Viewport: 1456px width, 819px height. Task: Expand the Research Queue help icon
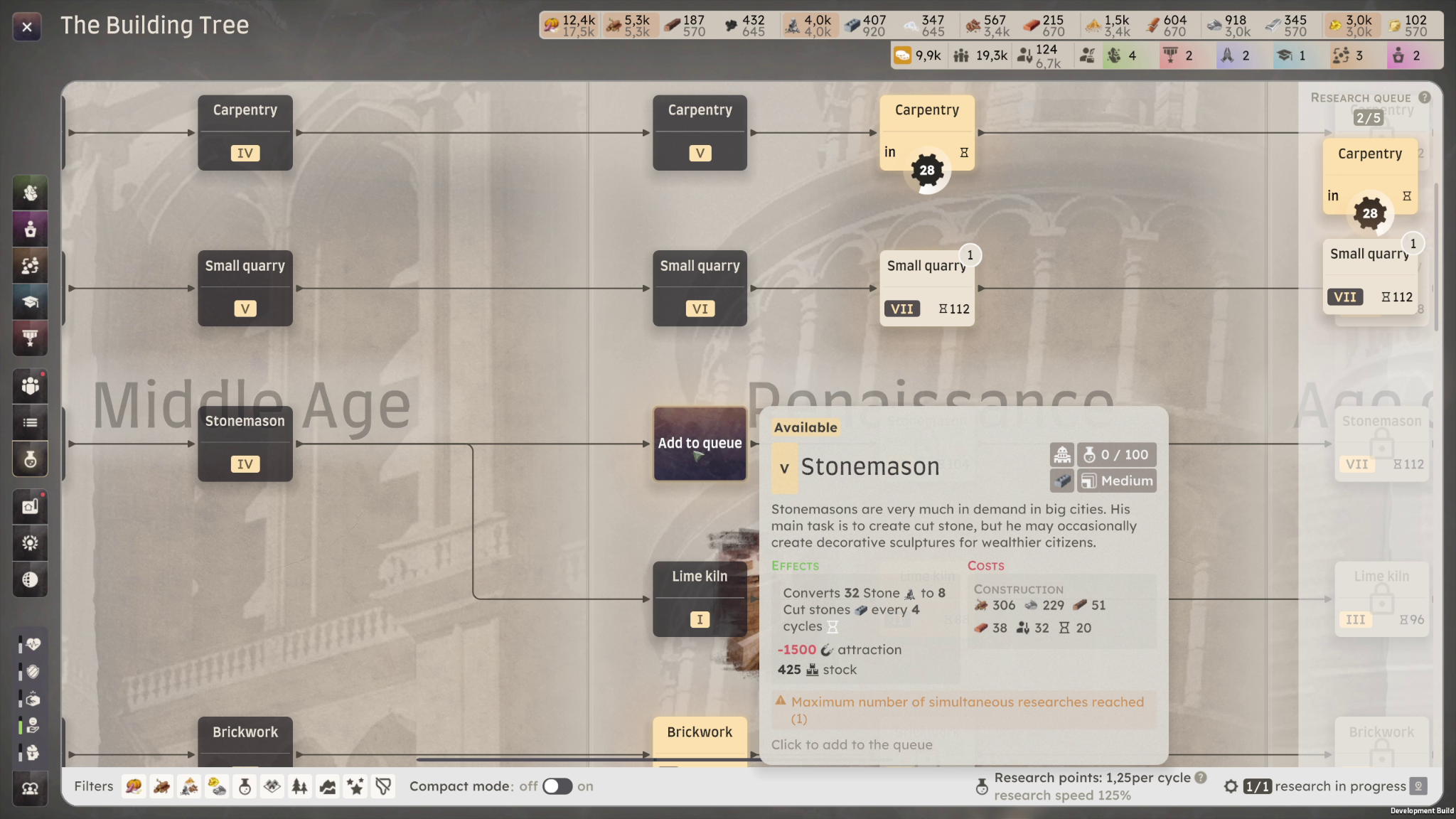1425,97
